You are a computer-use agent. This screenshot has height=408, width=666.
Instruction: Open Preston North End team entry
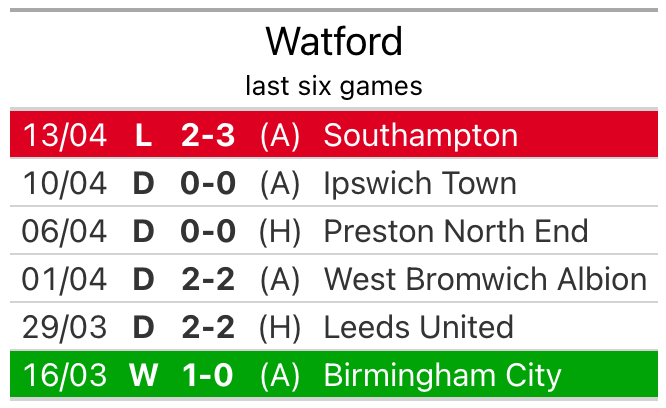[x=456, y=232]
